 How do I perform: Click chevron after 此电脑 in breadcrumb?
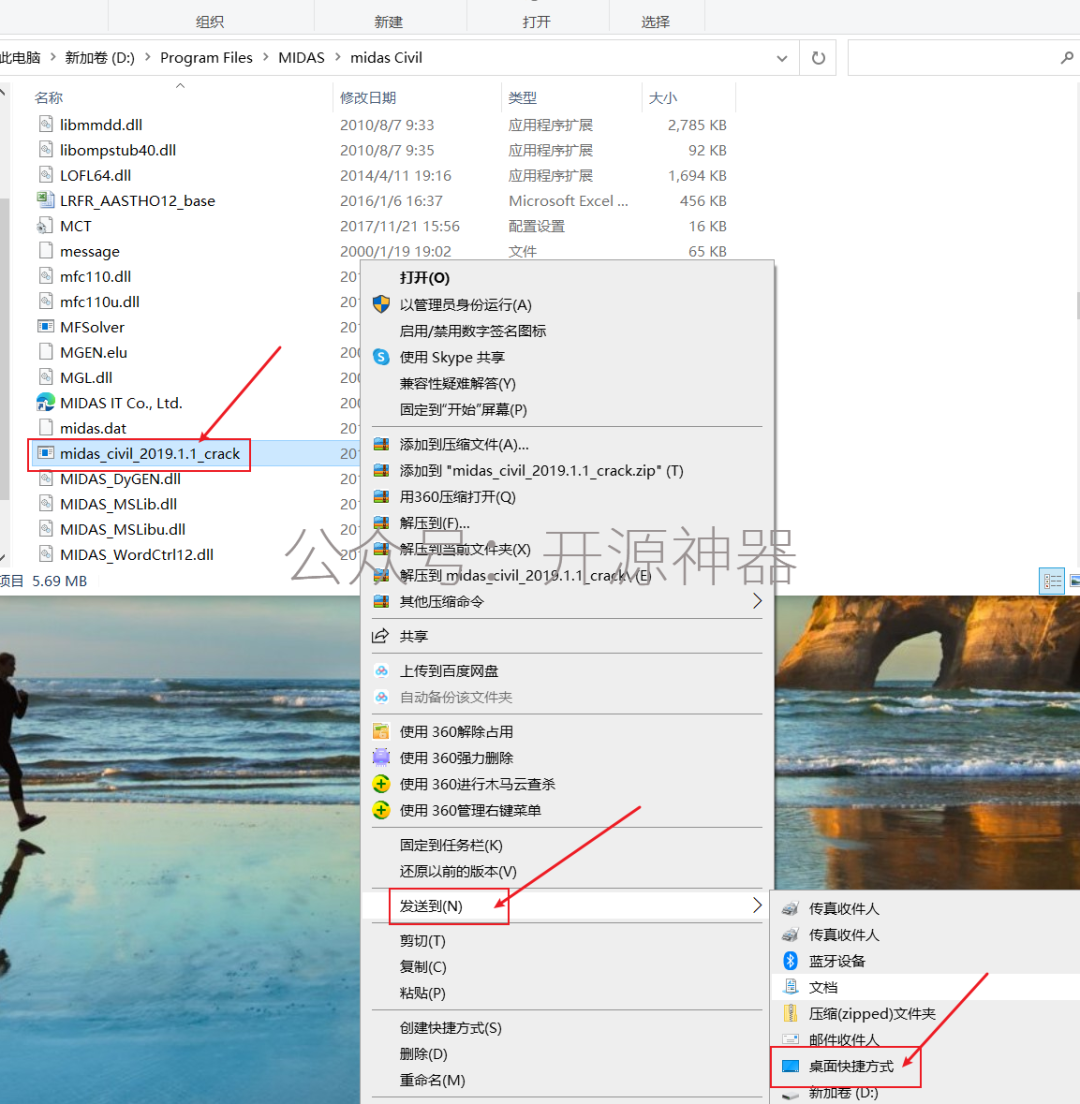click(x=53, y=58)
